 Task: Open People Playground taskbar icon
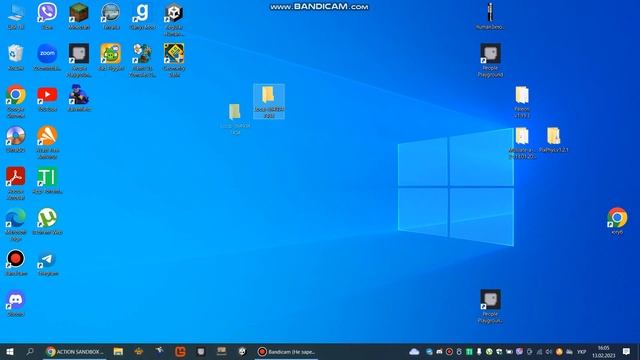[x=201, y=351]
